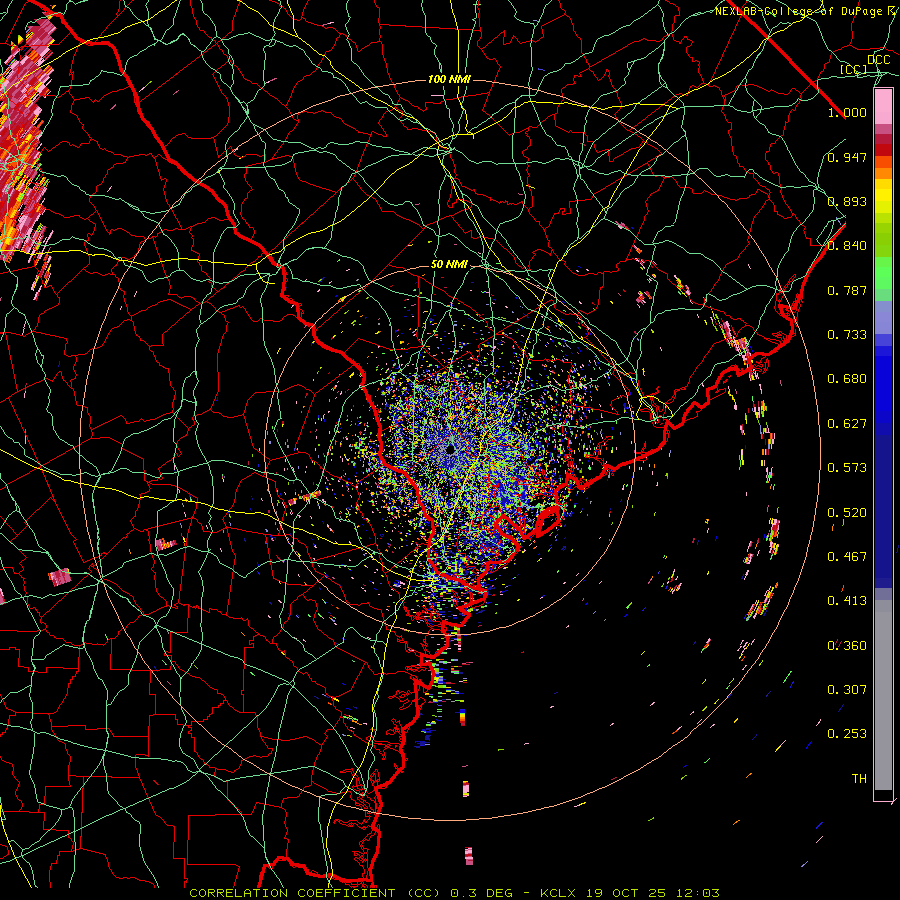Click the 0.947 value on the color scale
The width and height of the screenshot is (900, 900).
coord(847,157)
